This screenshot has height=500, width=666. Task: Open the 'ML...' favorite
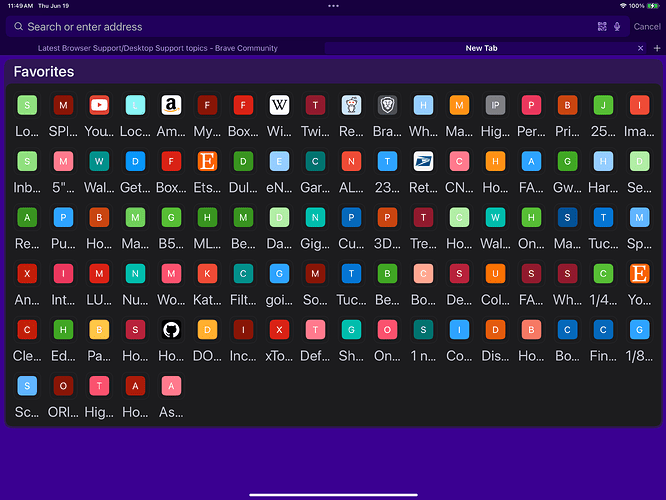[207, 218]
